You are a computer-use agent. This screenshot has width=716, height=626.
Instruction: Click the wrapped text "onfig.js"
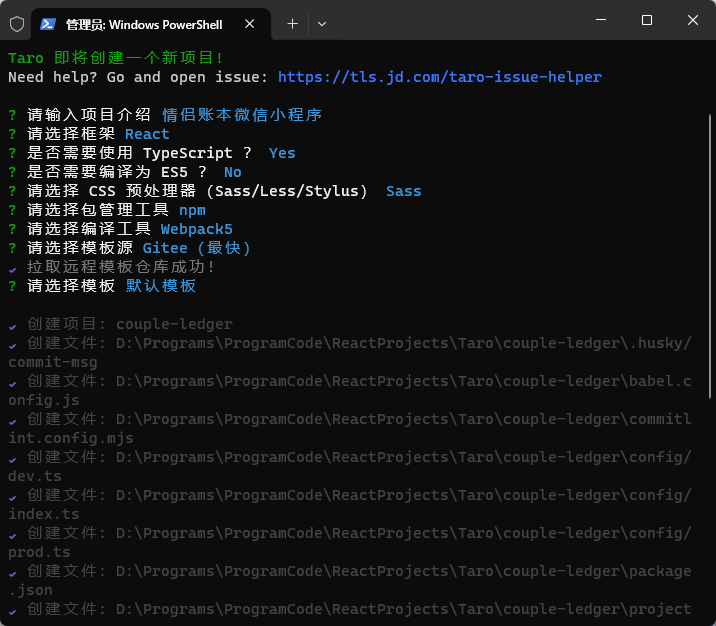pos(44,400)
